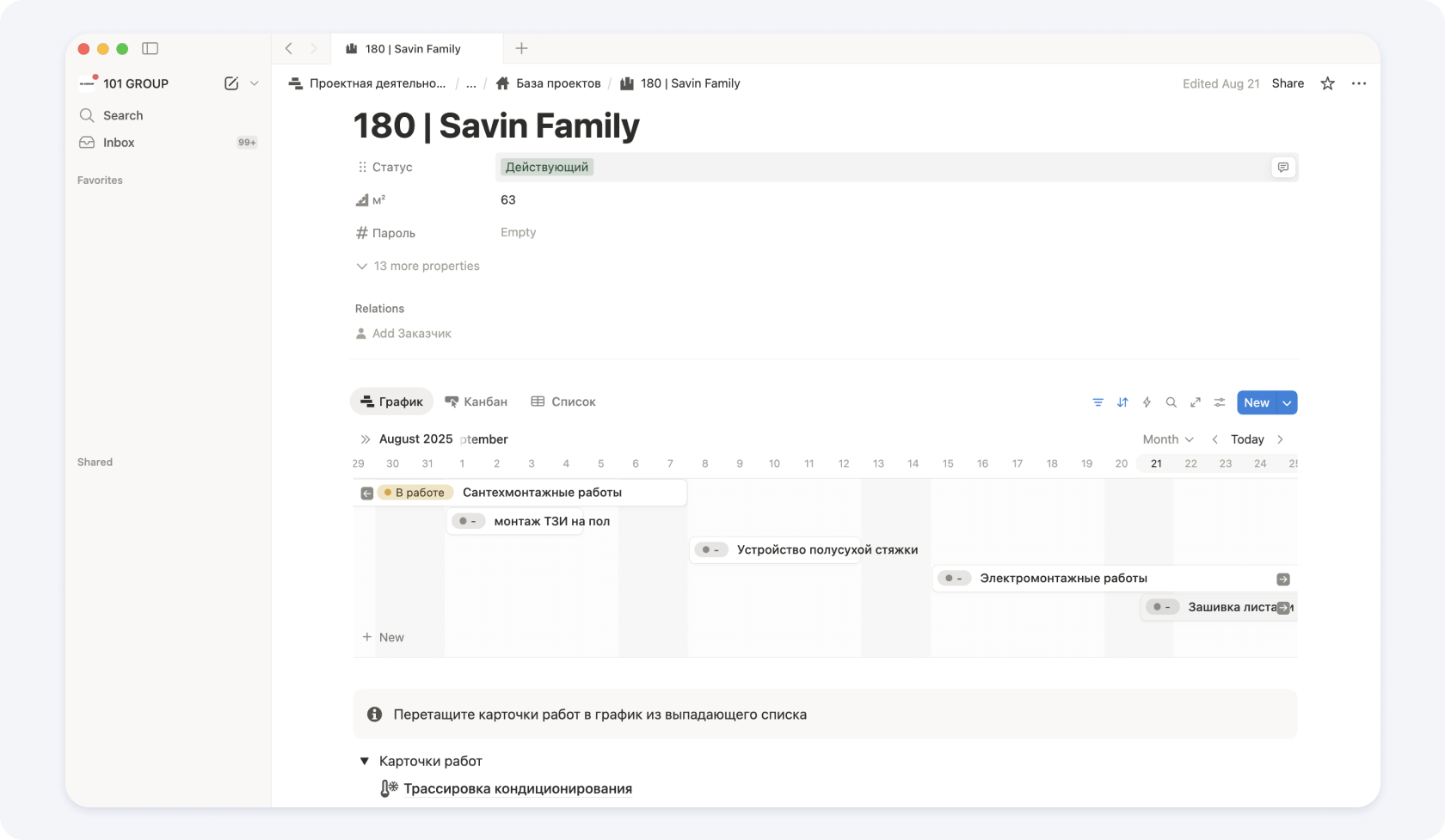Toggle the sidebar panel icon
Viewport: 1445px width, 840px height.
(x=150, y=49)
